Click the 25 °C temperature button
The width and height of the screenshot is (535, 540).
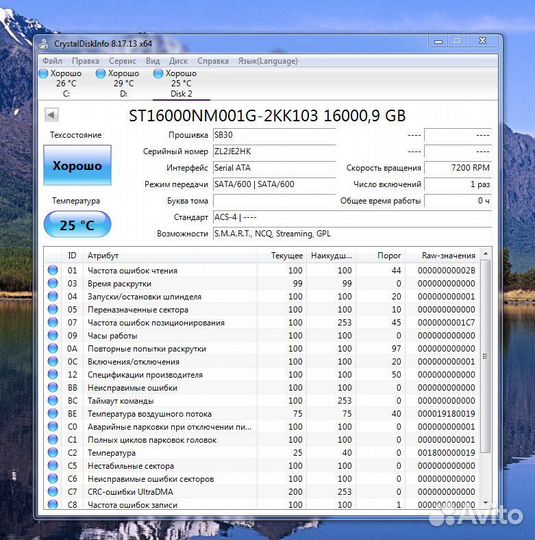click(x=77, y=225)
